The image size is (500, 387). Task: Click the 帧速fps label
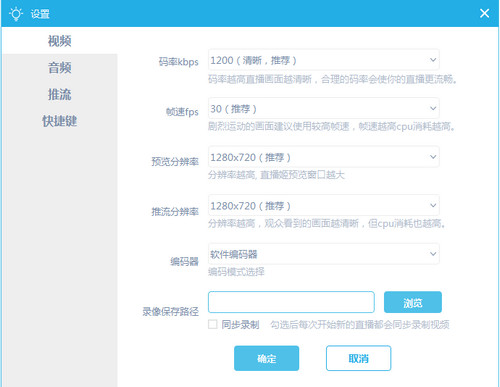tap(182, 112)
